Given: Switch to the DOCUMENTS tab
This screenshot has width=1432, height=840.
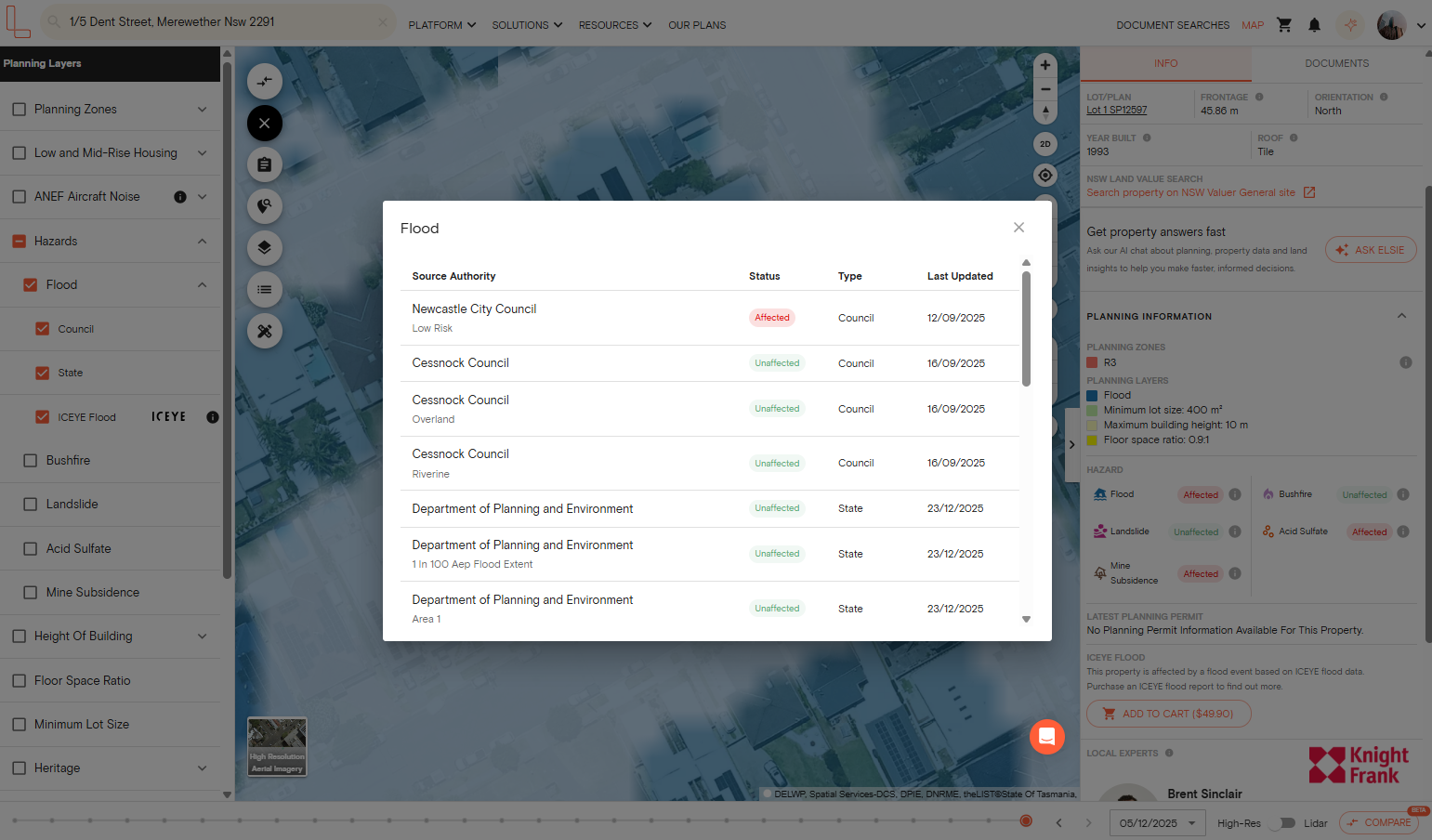Looking at the screenshot, I should pos(1336,63).
